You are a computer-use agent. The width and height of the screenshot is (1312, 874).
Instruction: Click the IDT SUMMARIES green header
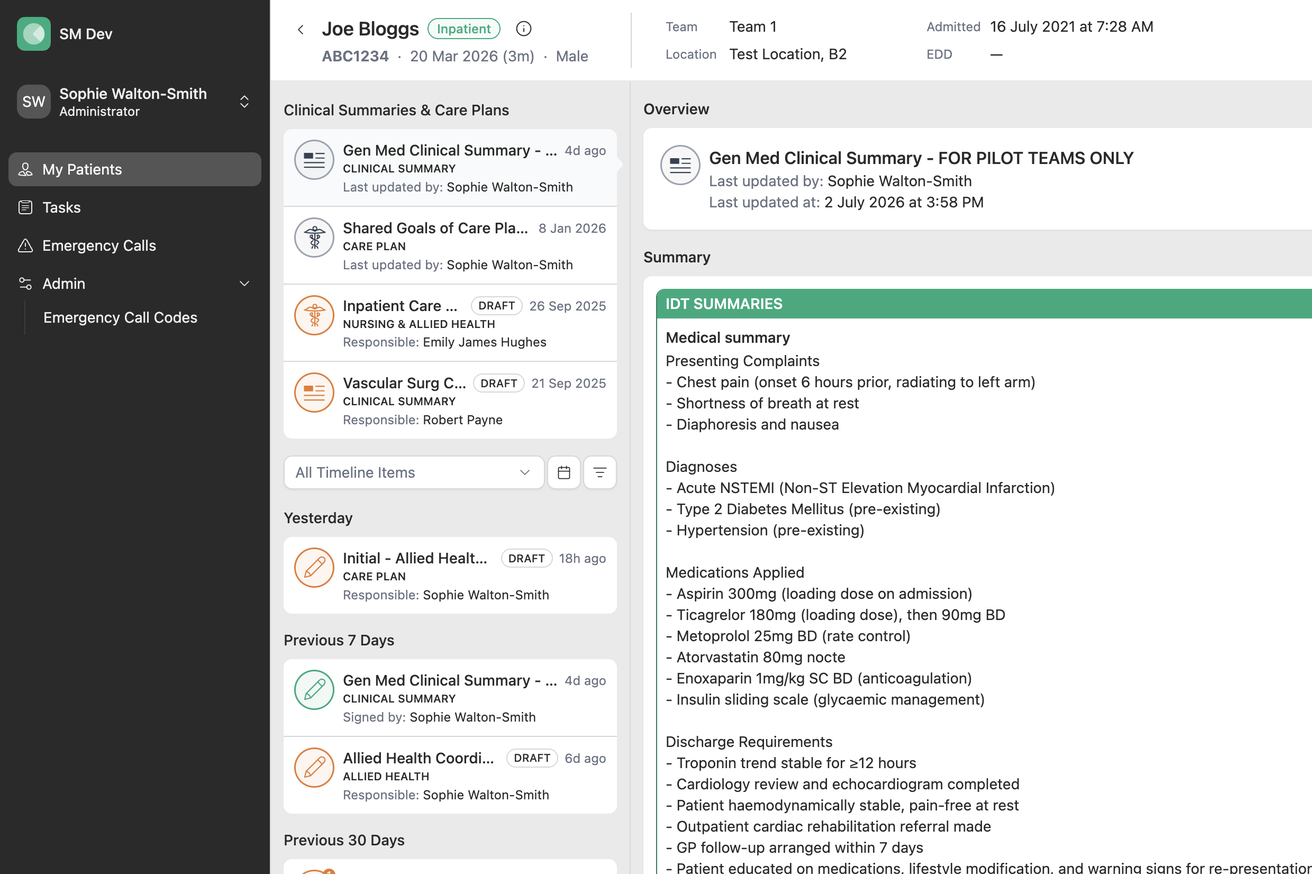tap(984, 304)
